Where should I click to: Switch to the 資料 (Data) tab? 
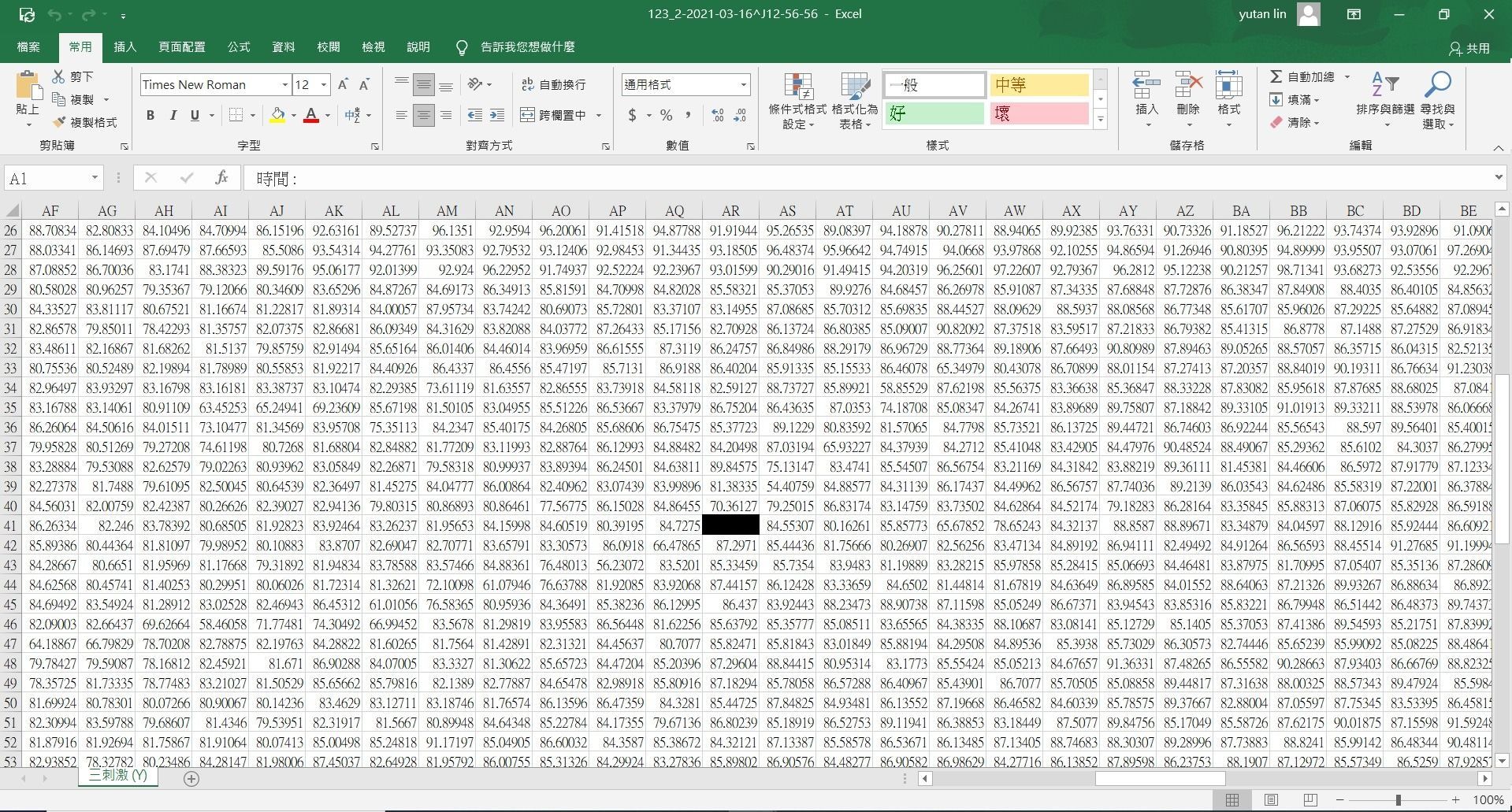click(283, 47)
